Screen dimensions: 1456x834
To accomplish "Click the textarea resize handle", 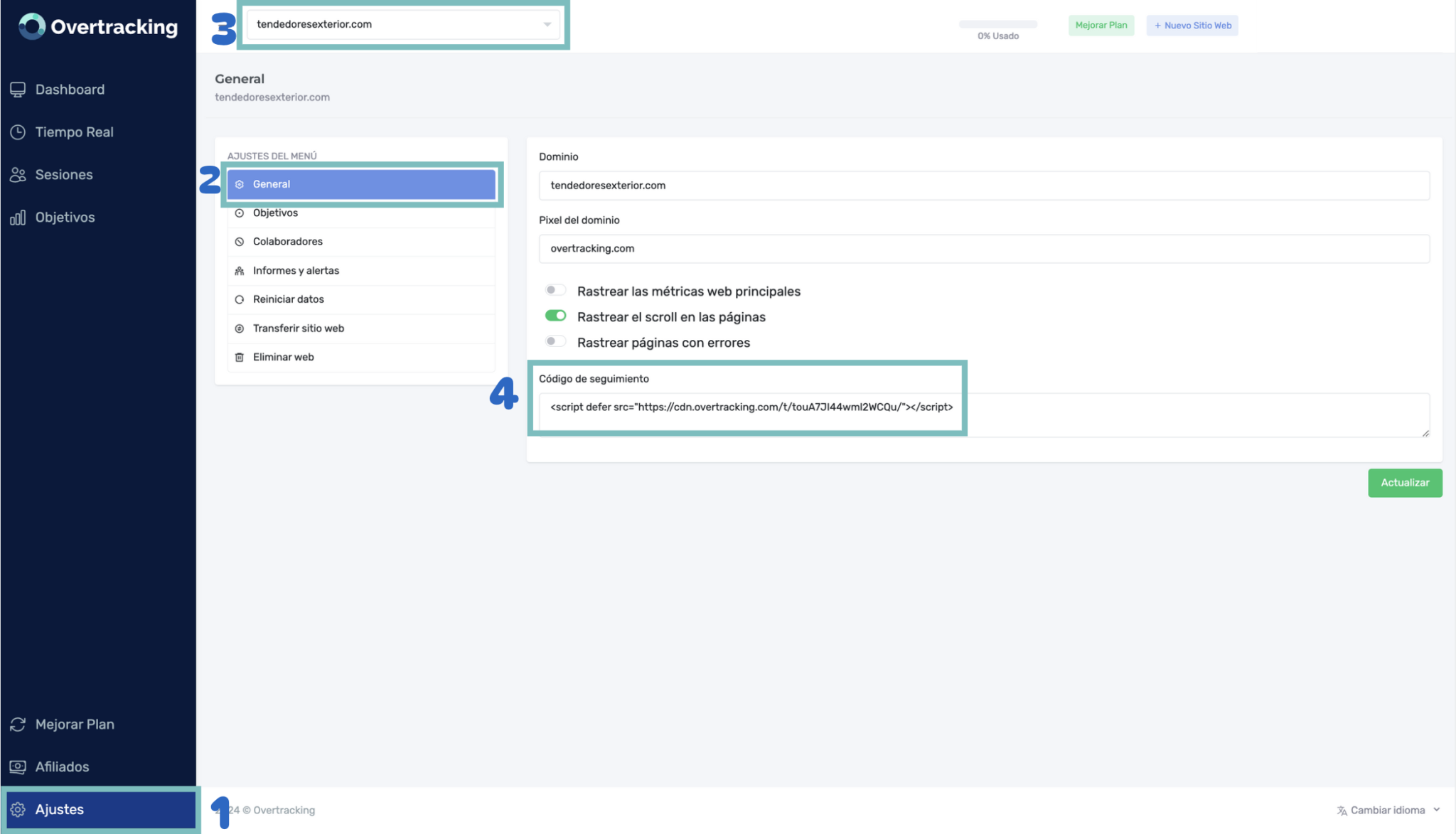I will point(1425,433).
